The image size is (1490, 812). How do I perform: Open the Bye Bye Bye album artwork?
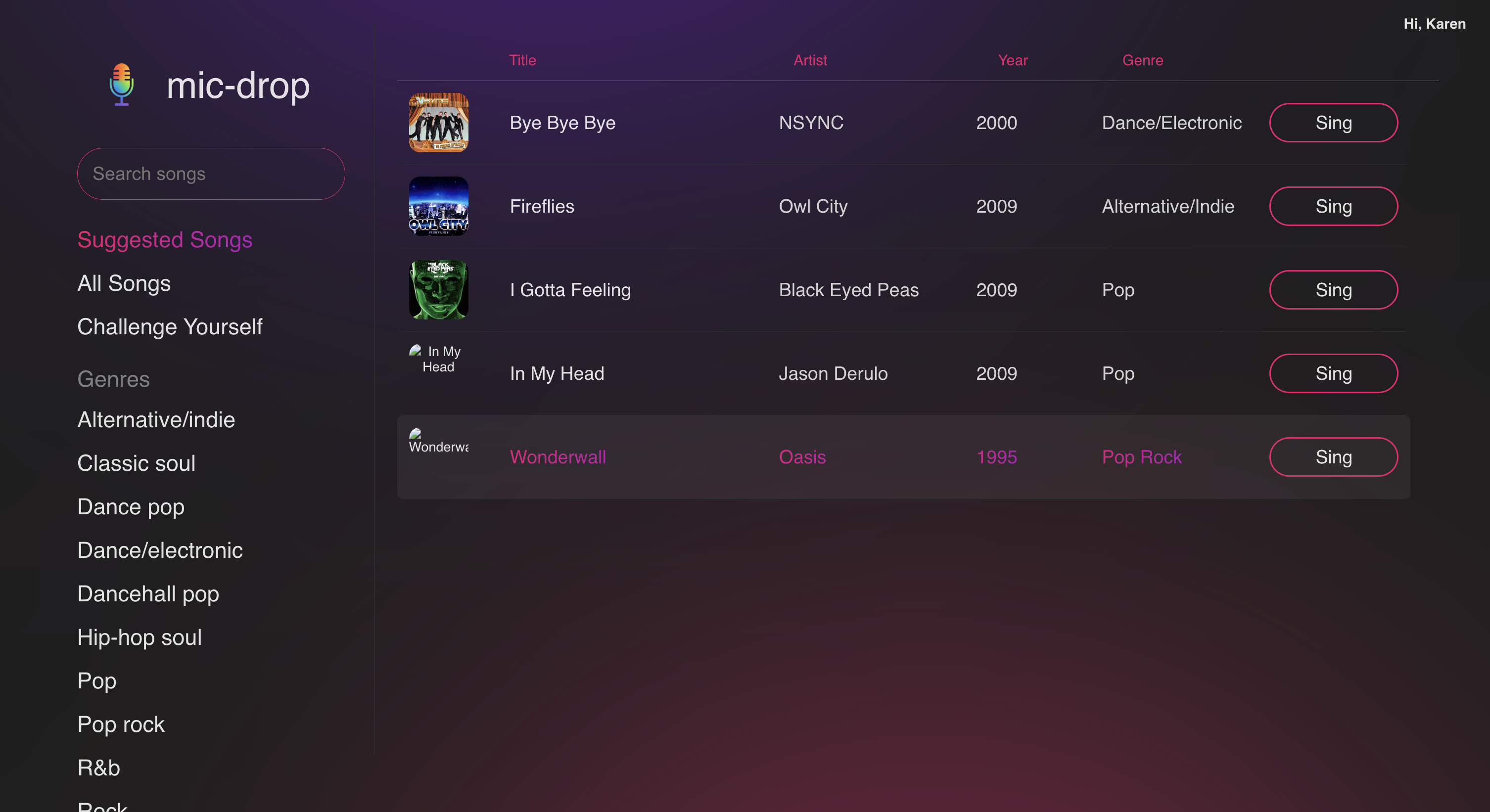click(x=438, y=123)
